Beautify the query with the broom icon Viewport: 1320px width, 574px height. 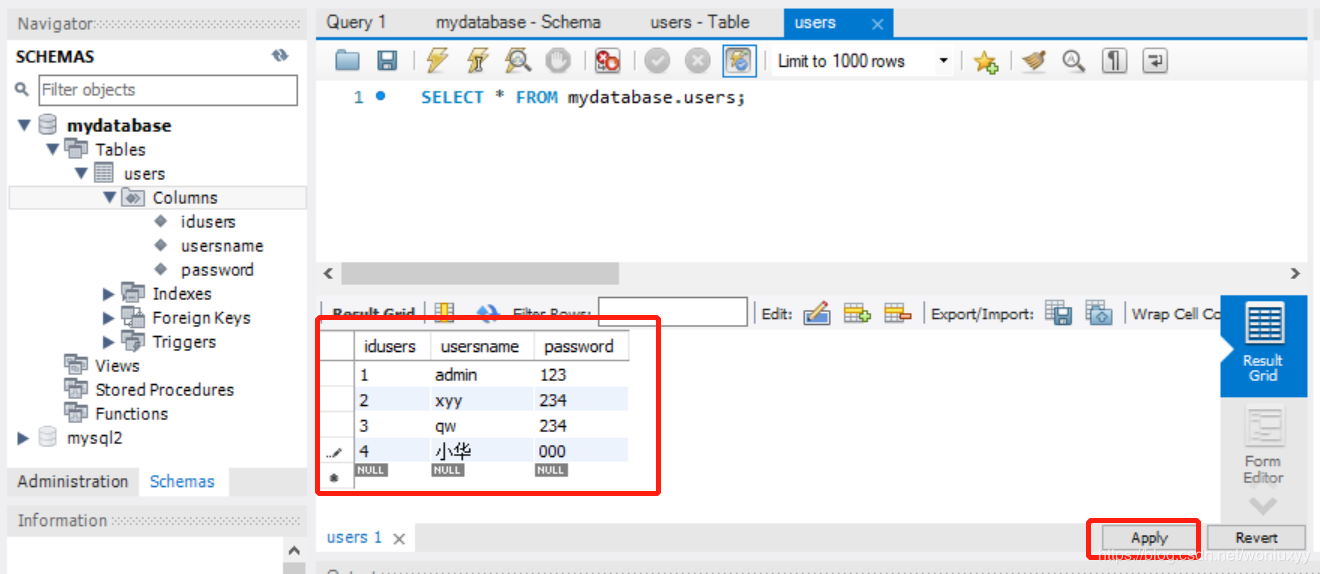1034,61
